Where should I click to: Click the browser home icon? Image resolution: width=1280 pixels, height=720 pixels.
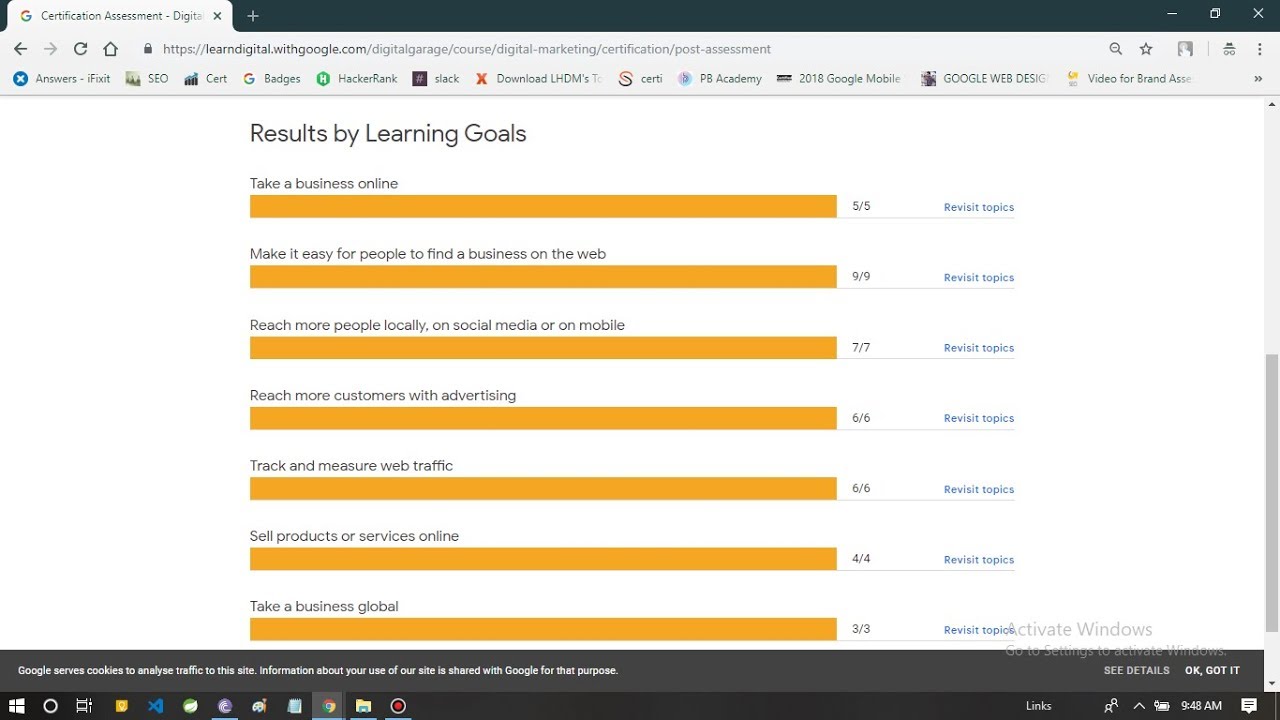[x=110, y=49]
